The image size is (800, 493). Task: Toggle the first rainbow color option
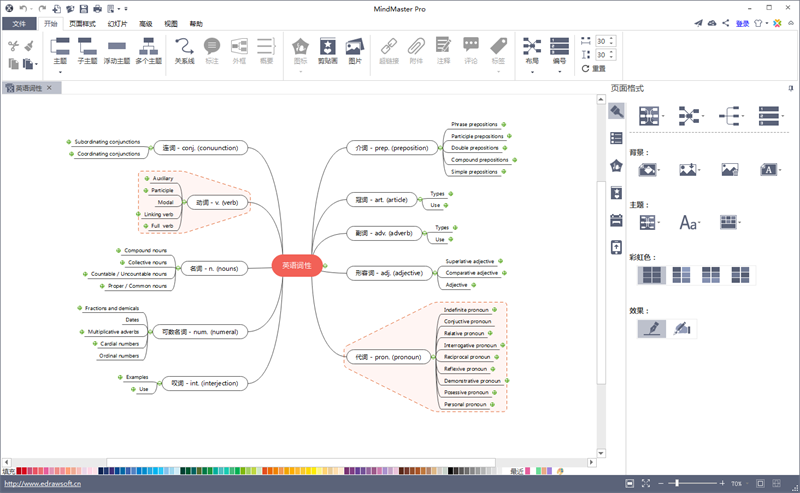[652, 275]
